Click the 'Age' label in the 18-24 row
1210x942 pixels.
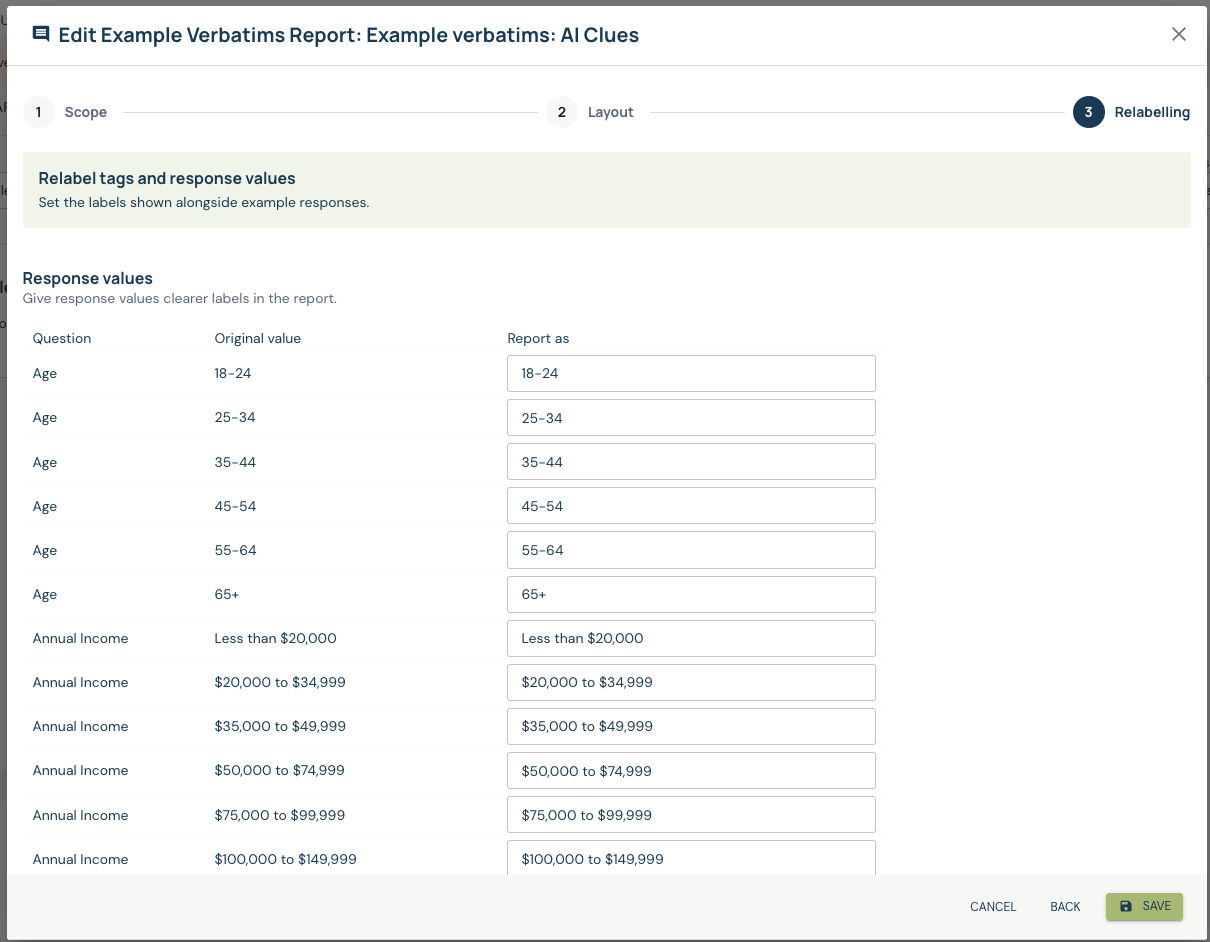click(x=45, y=373)
